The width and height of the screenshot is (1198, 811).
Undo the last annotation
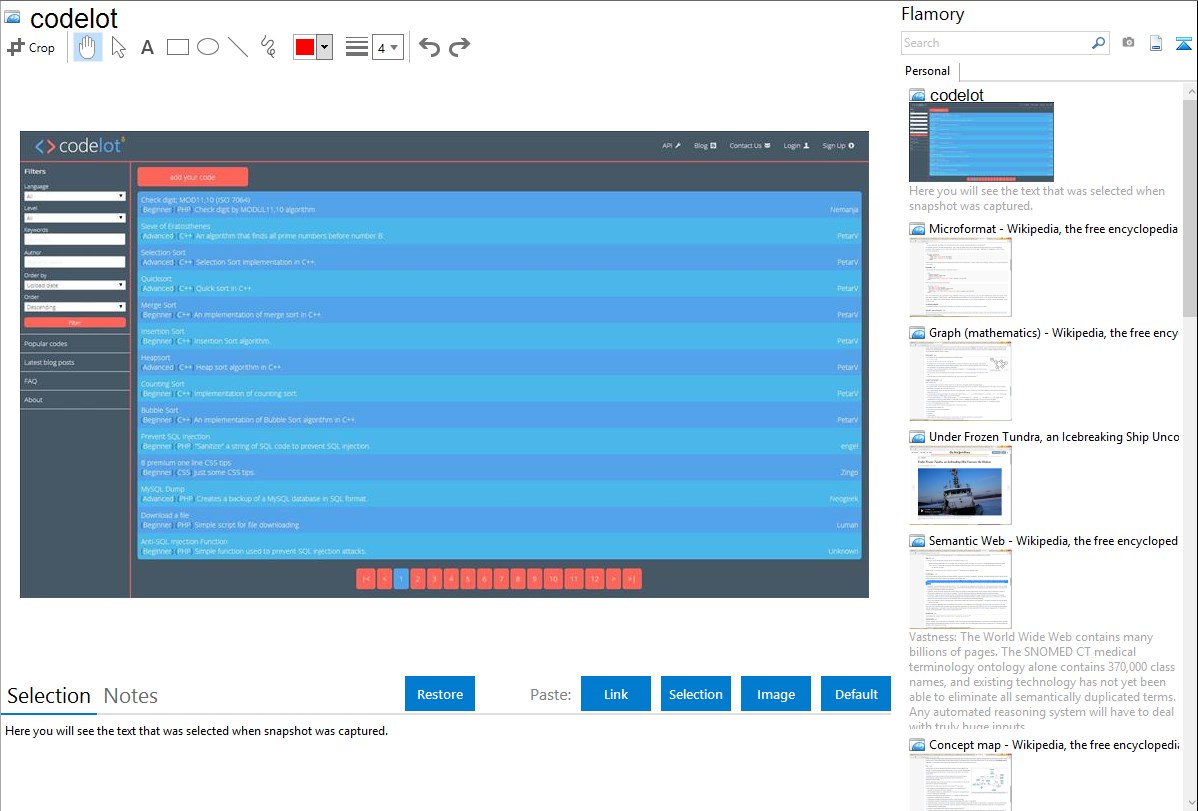point(429,47)
